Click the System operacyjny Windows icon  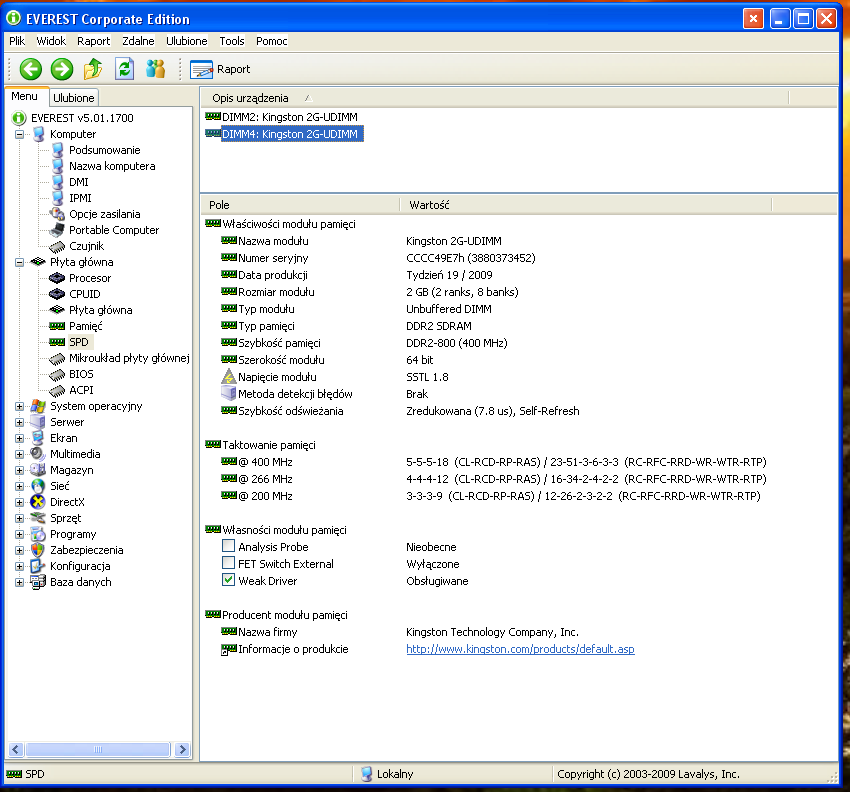click(38, 406)
